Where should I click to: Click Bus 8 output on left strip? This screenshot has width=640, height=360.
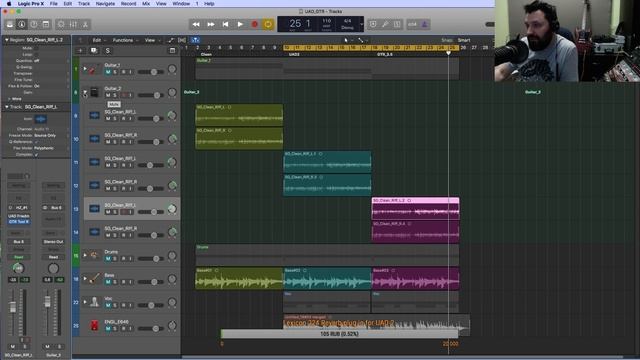(x=19, y=242)
